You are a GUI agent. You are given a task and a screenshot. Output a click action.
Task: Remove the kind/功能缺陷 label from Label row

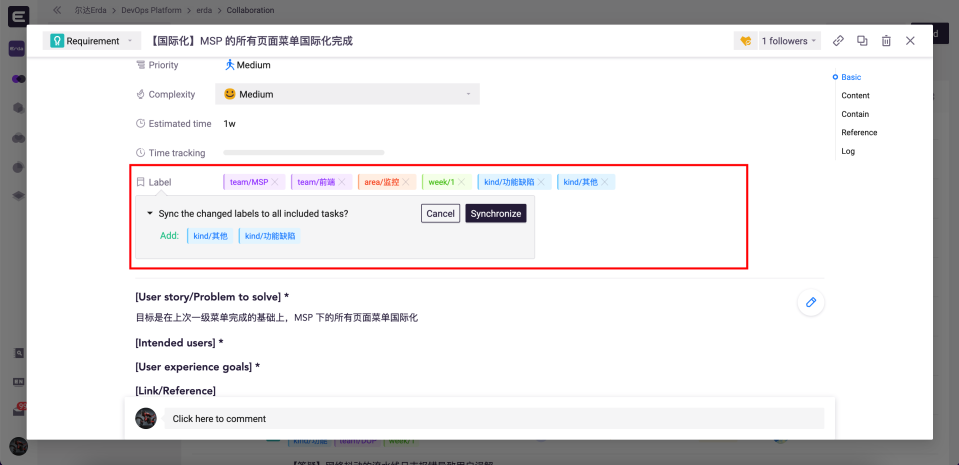tap(541, 182)
